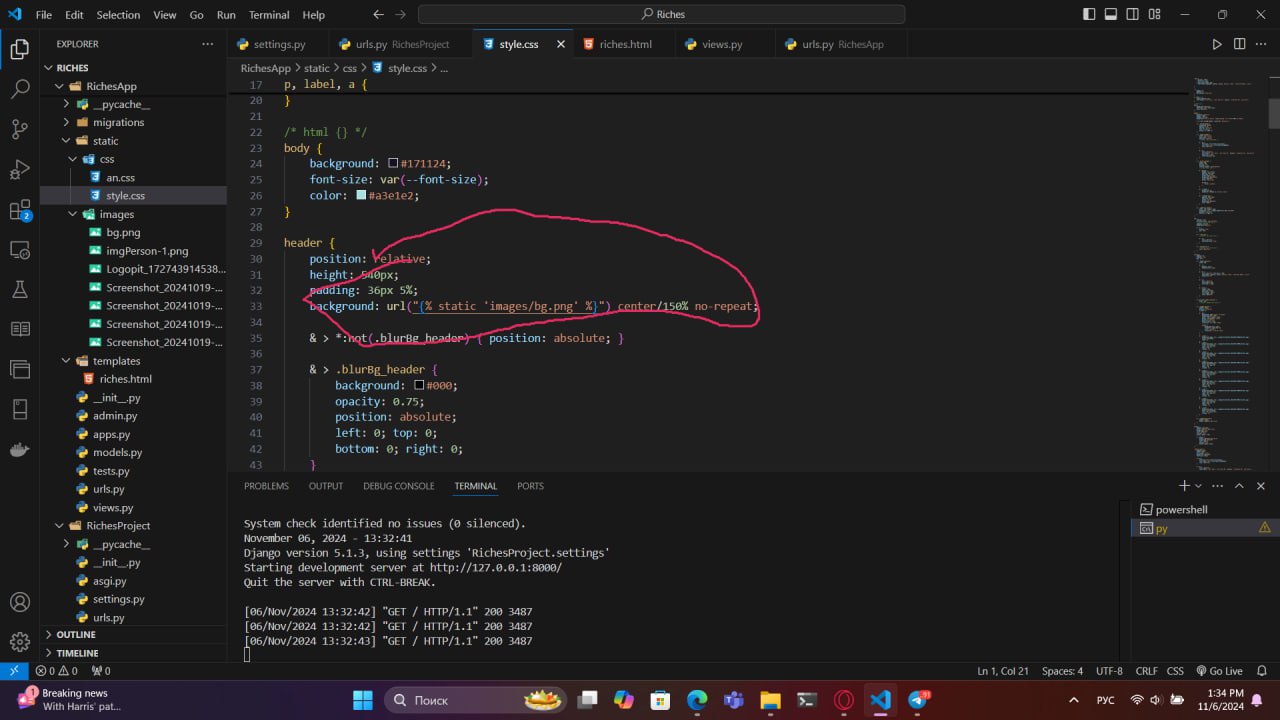Open the Terminal menu
1280x720 pixels.
pyautogui.click(x=268, y=15)
